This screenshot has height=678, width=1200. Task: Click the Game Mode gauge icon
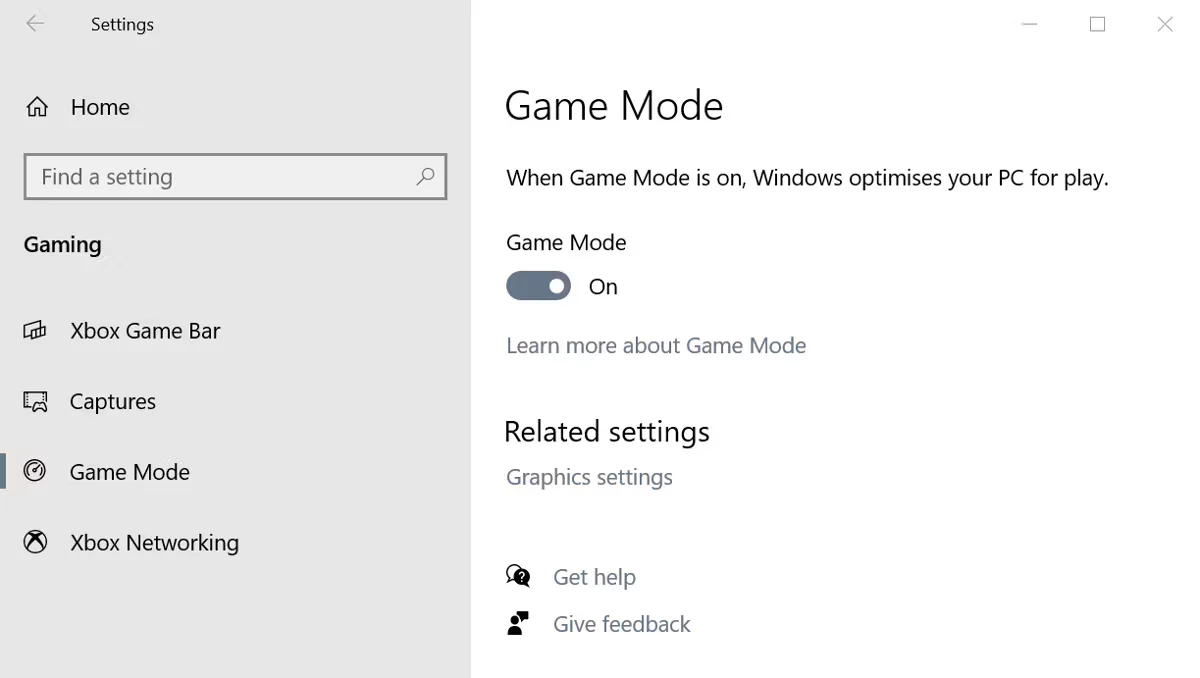pyautogui.click(x=35, y=472)
